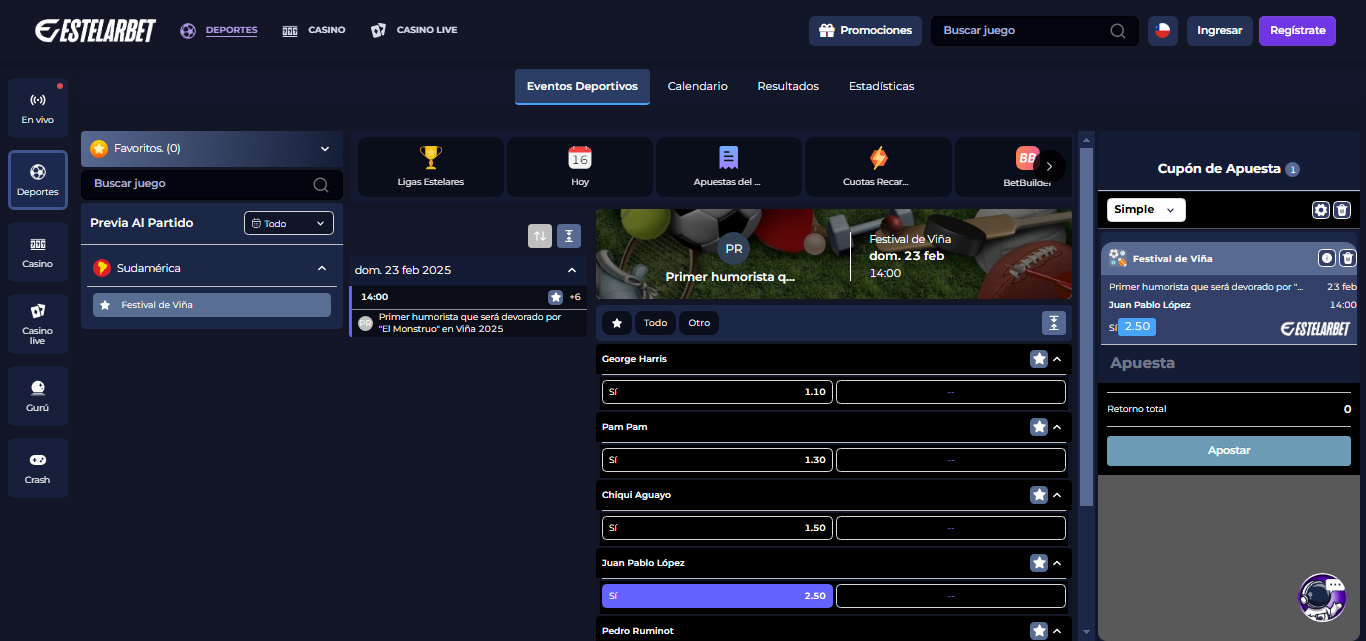Click the sort order arrows above the event list
Screen dimensions: 1366x641
point(540,236)
